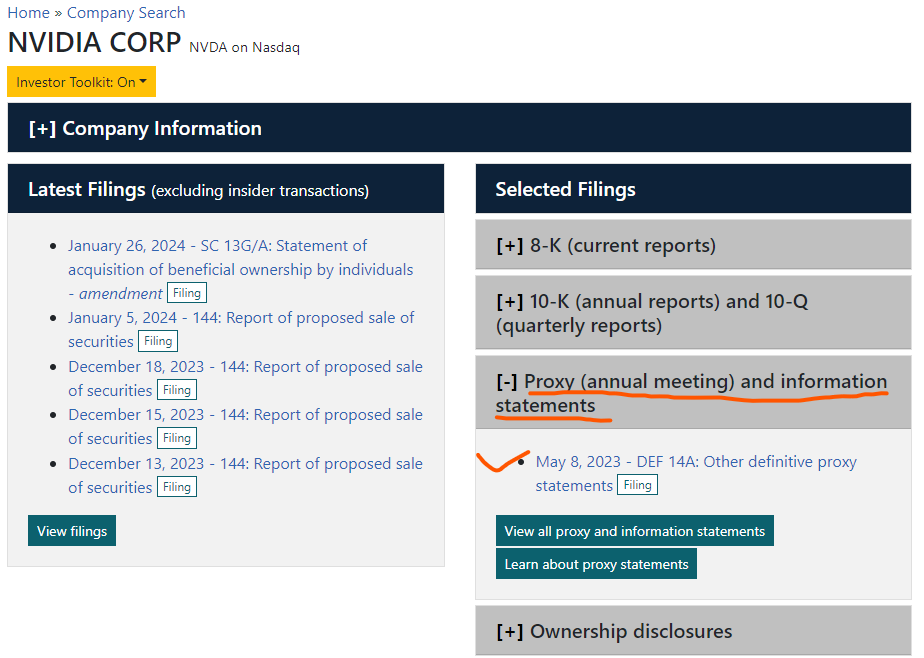924x658 pixels.
Task: Collapse the Proxy and information statements section
Action: 693,392
